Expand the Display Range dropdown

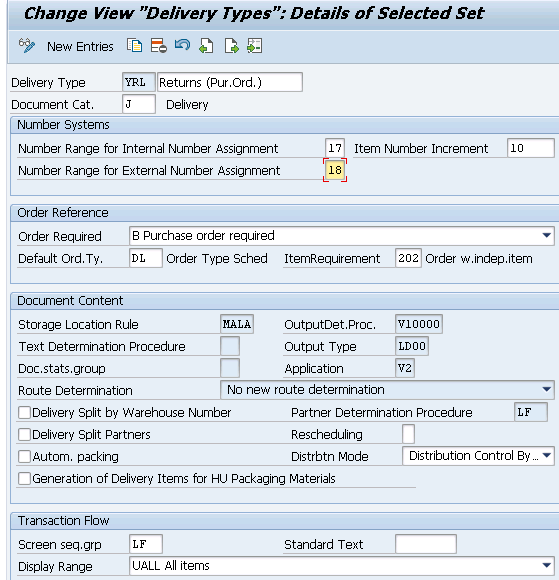546,566
